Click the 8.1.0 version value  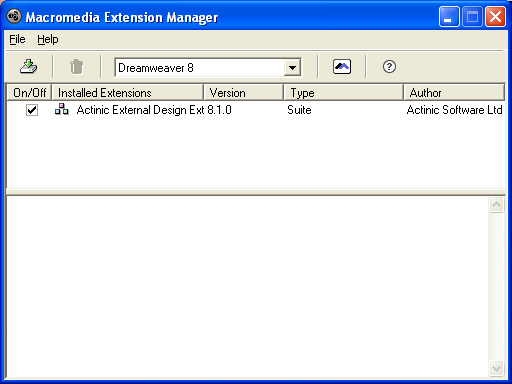pos(219,110)
